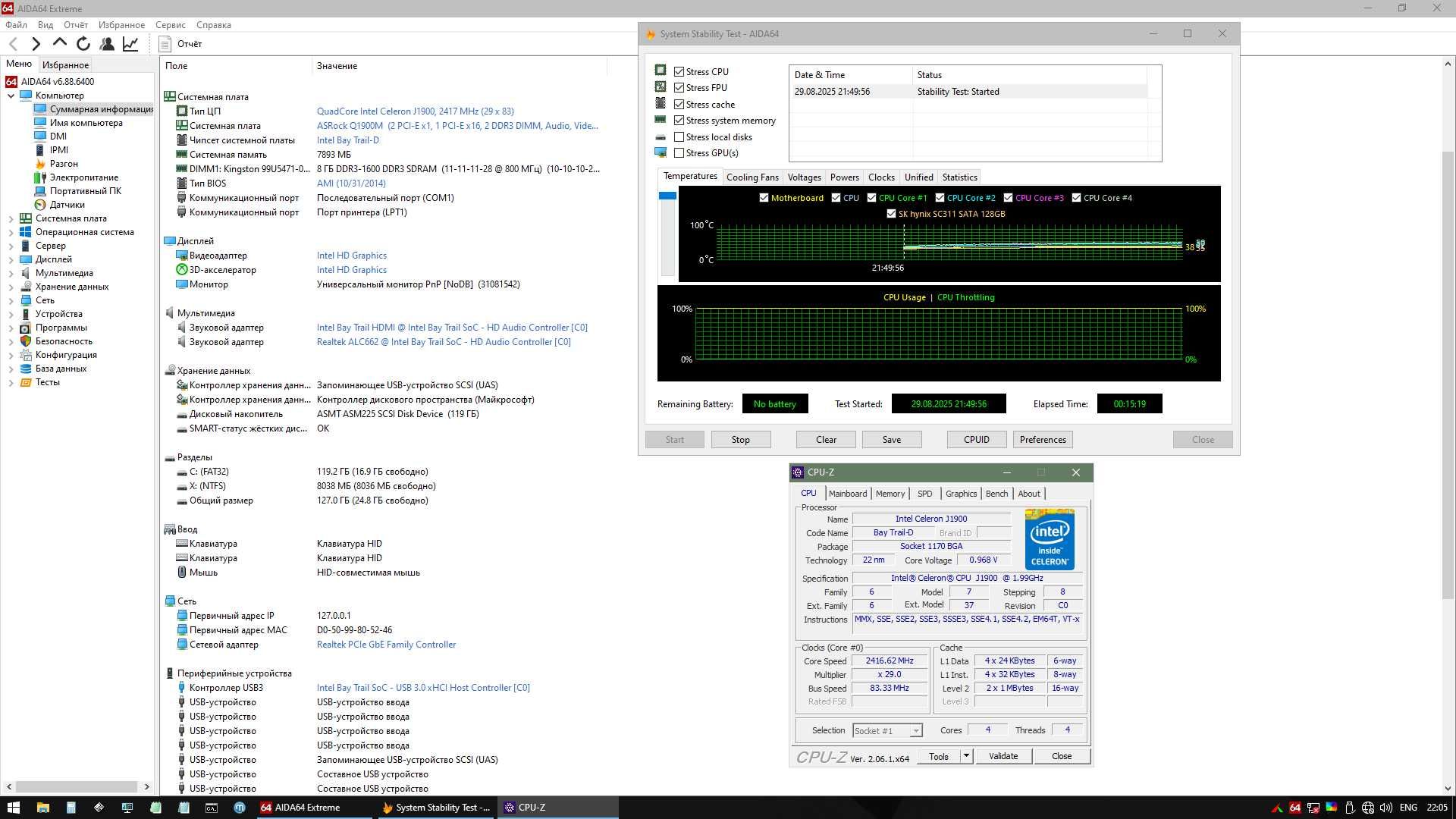Expand the Хранение данных tree node
This screenshot has height=819, width=1456.
pos(11,287)
